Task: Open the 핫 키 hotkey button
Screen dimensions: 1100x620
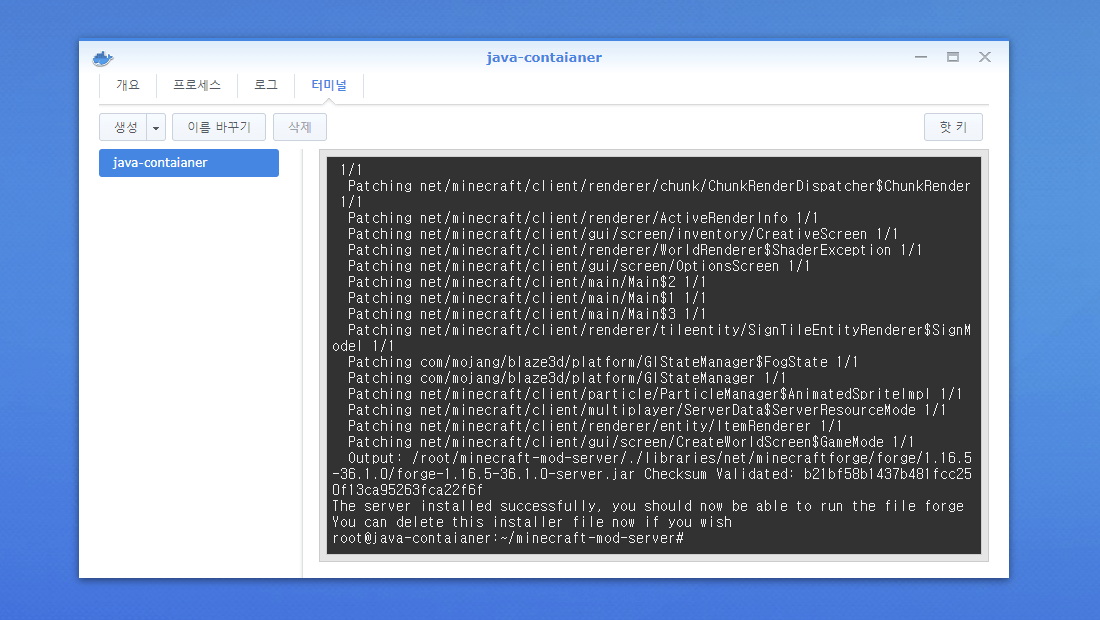Action: click(953, 127)
